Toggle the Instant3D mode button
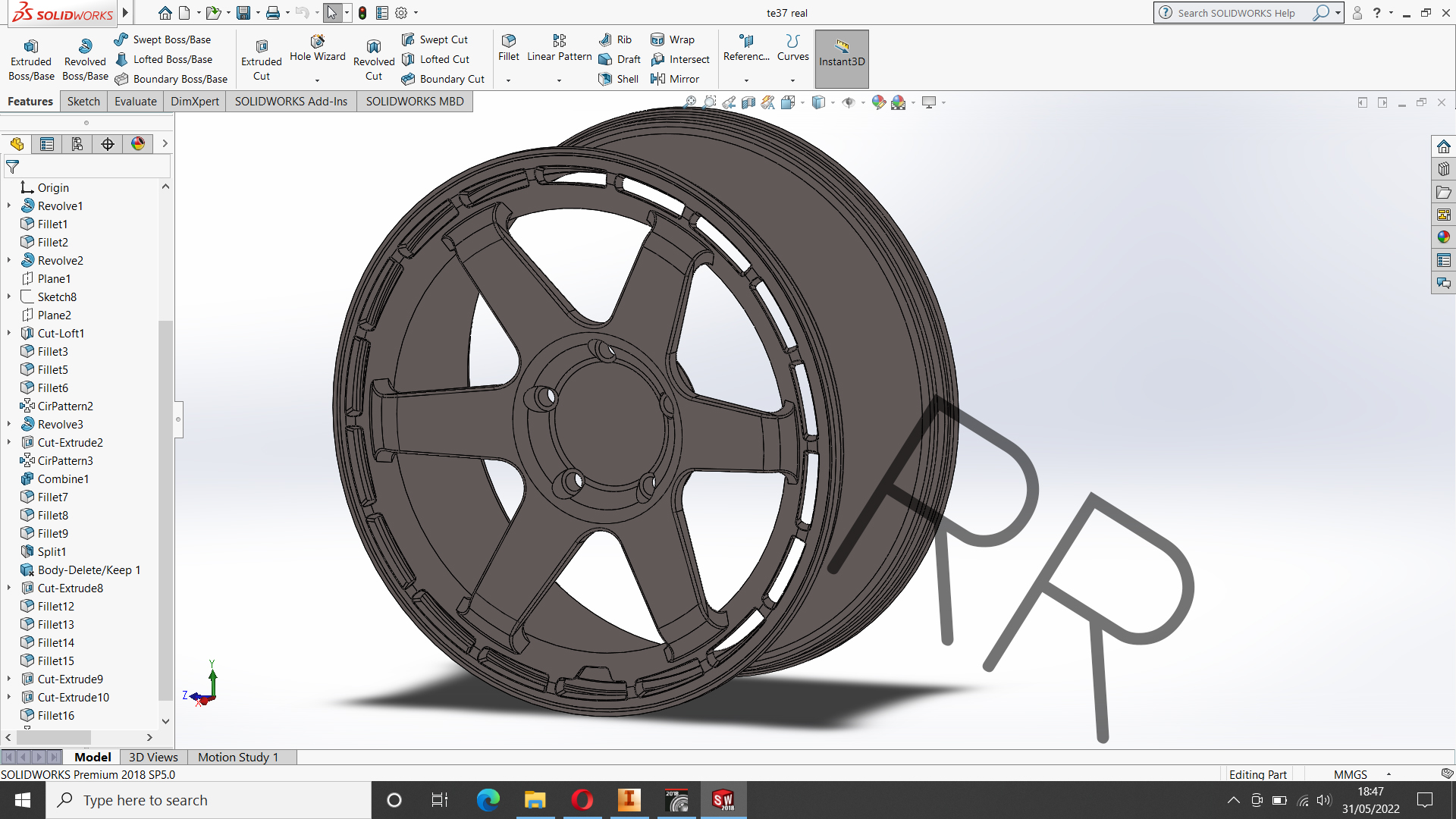1456x819 pixels. click(x=842, y=59)
